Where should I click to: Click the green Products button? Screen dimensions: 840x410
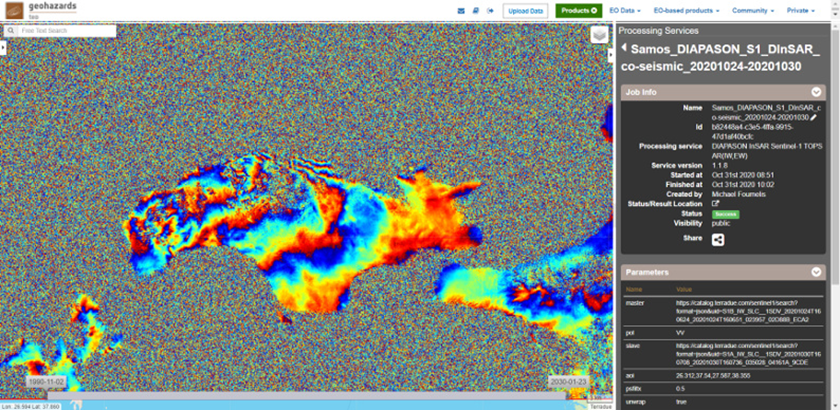[x=579, y=11]
